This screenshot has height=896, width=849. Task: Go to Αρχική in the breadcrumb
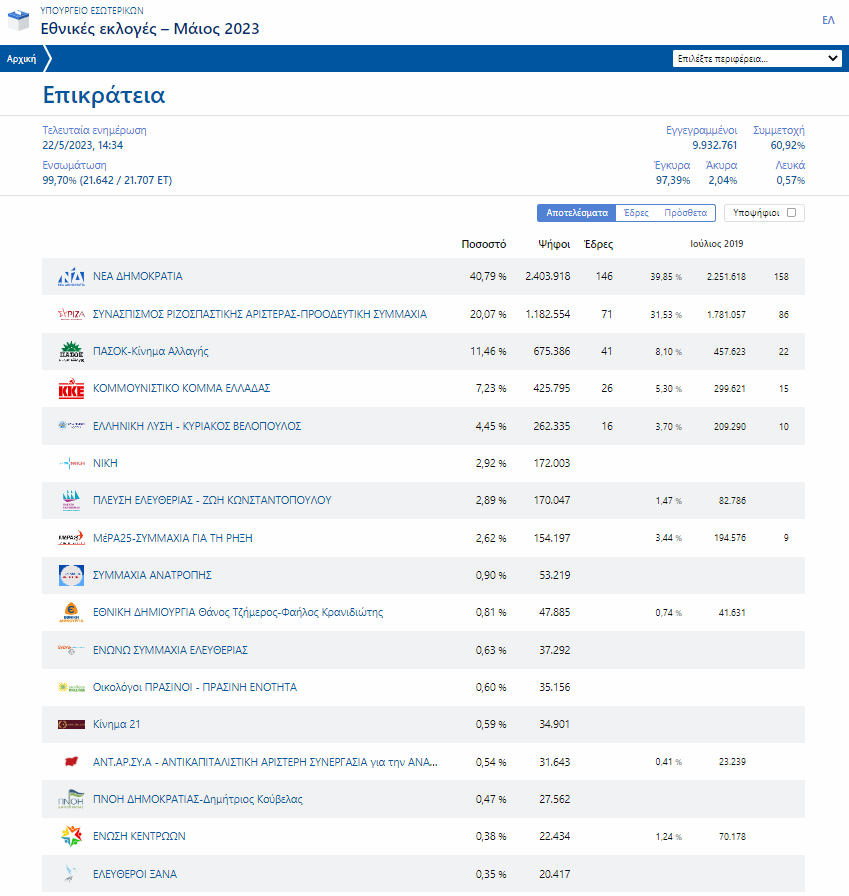(21, 59)
